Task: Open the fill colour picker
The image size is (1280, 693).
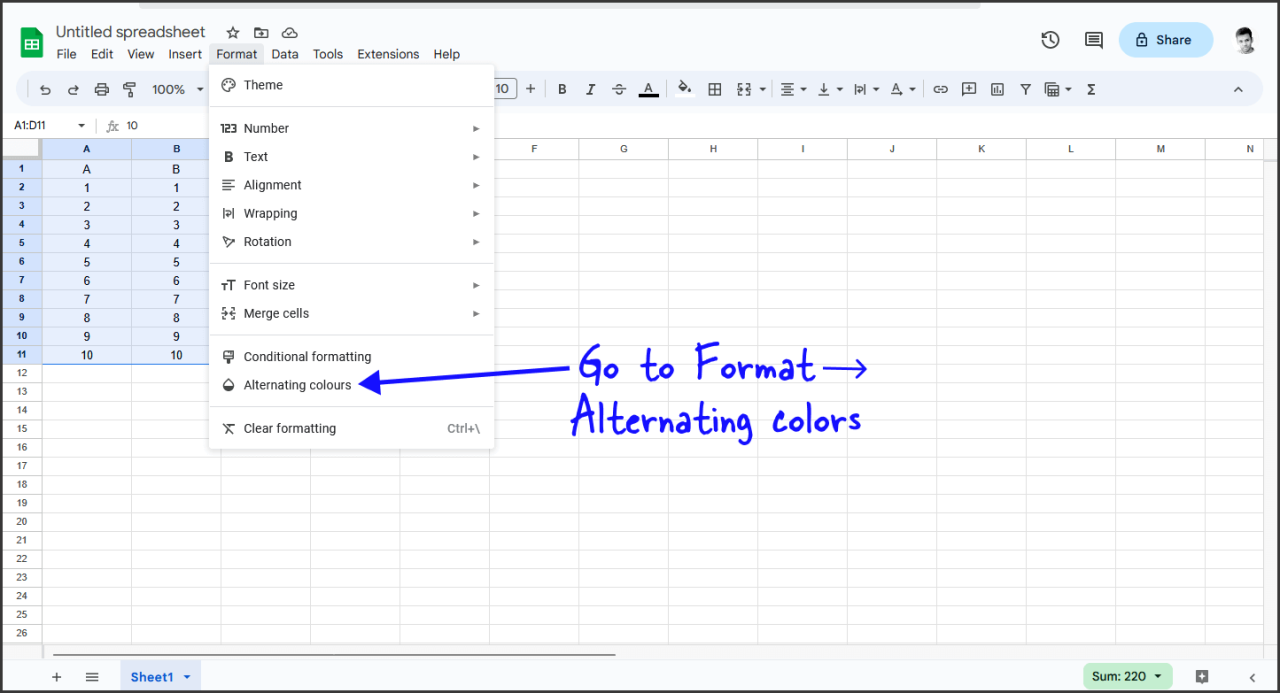Action: (684, 90)
